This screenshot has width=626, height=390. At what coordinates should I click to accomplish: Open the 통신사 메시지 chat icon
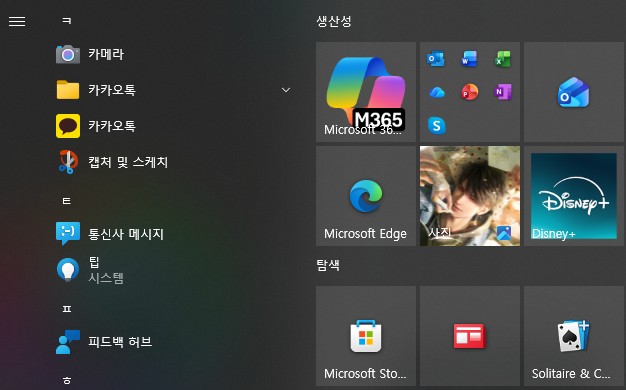(x=68, y=233)
